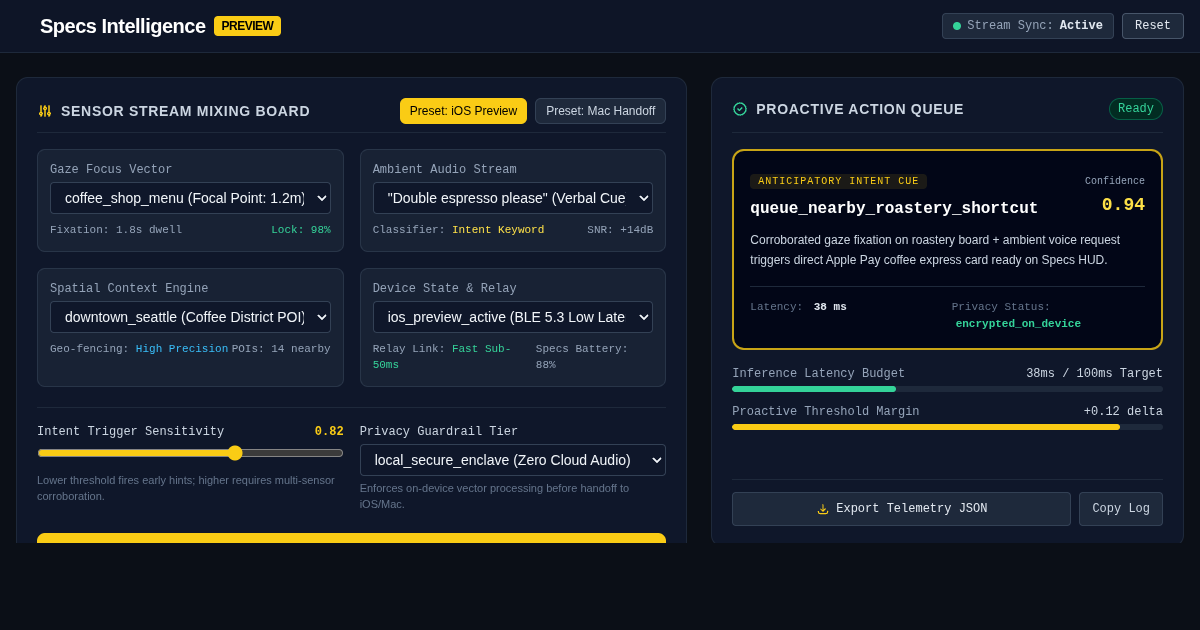Click the mixing board sliders icon
This screenshot has height=630, width=1200.
[45, 111]
